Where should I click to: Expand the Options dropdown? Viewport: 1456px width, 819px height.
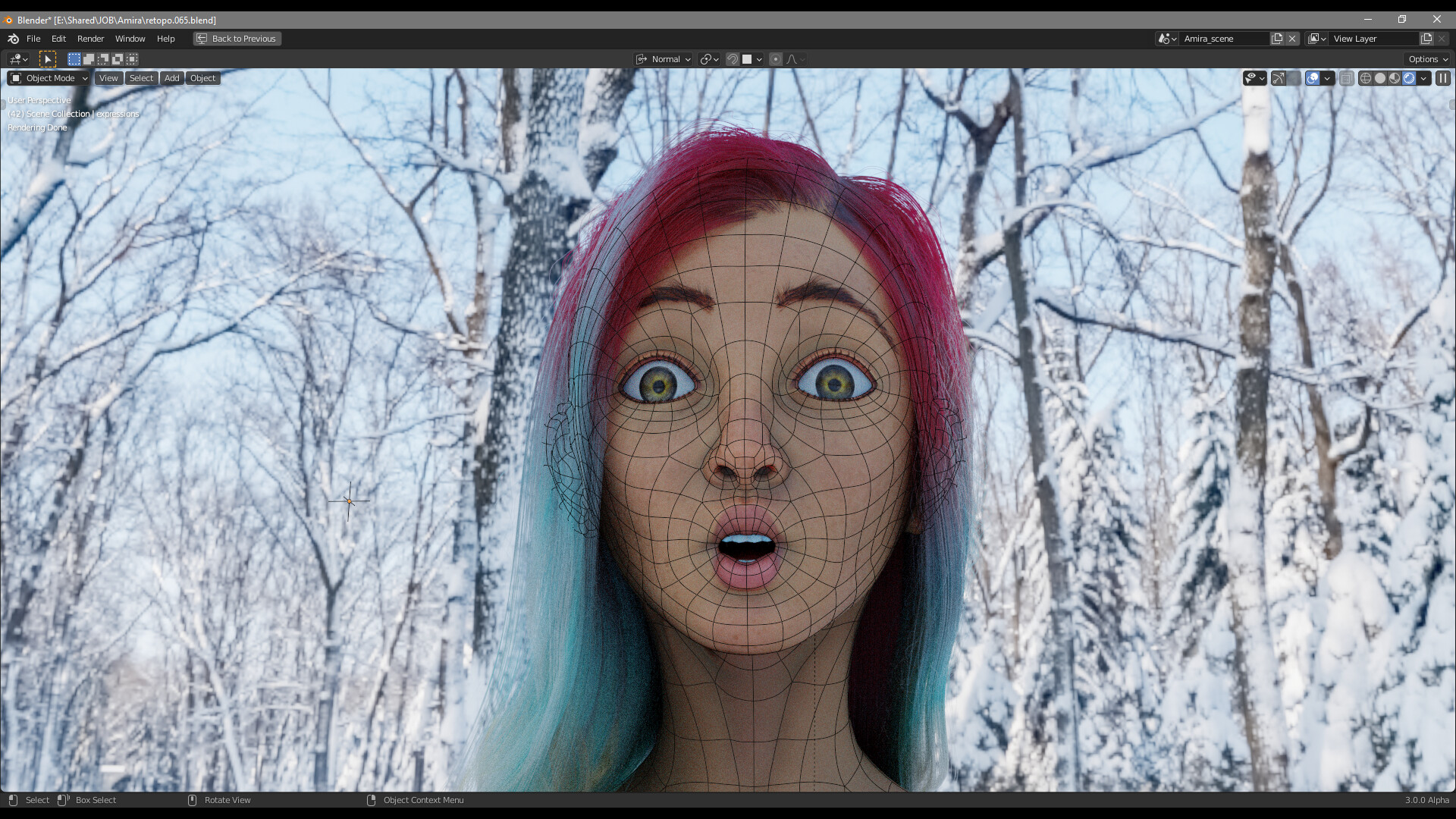[x=1428, y=59]
